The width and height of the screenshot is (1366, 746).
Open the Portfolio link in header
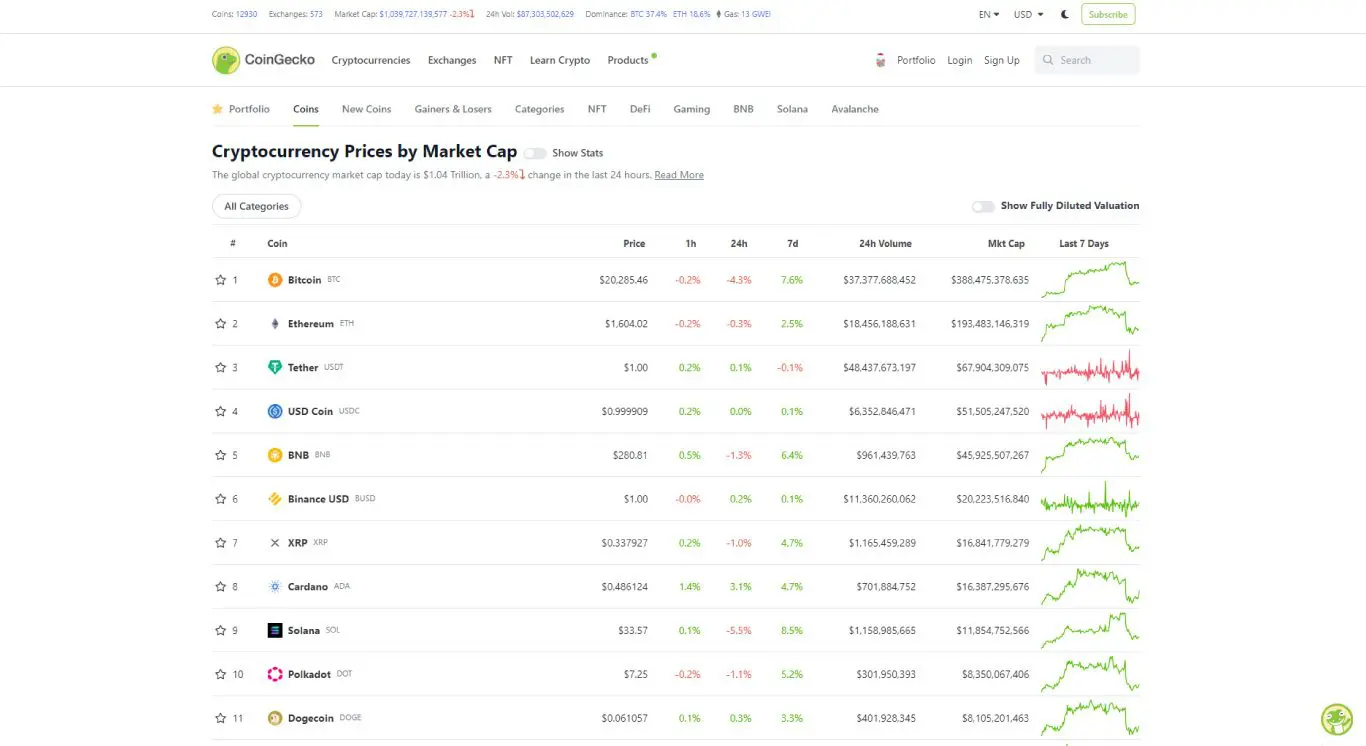point(916,60)
